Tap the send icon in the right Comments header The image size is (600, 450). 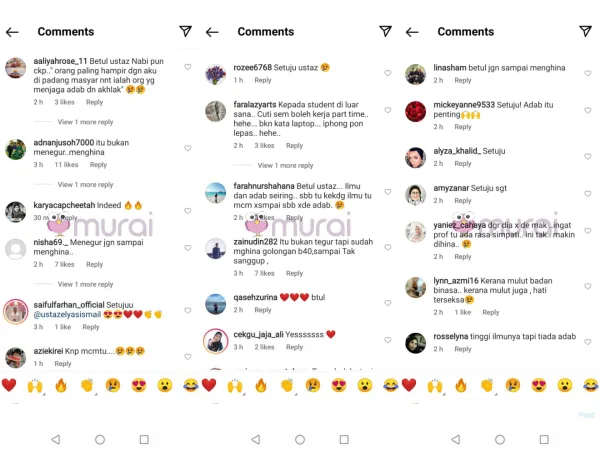585,31
